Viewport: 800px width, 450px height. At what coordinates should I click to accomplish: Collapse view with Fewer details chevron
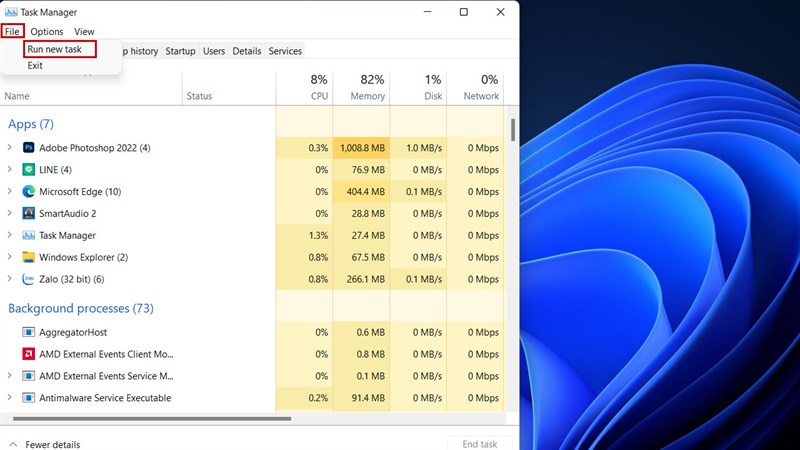13,444
